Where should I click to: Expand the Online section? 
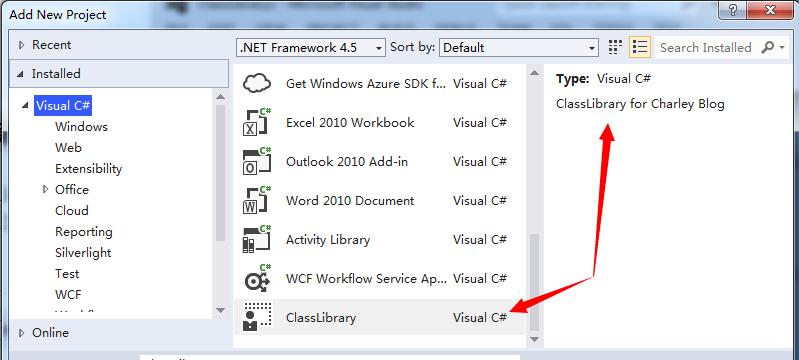21,332
